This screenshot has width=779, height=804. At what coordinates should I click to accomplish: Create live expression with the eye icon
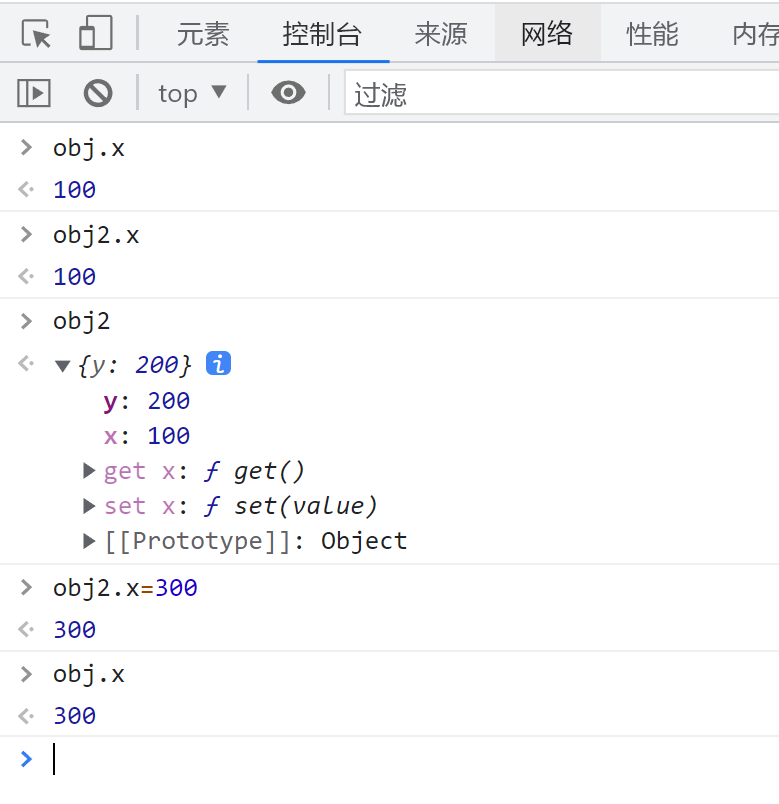289,94
